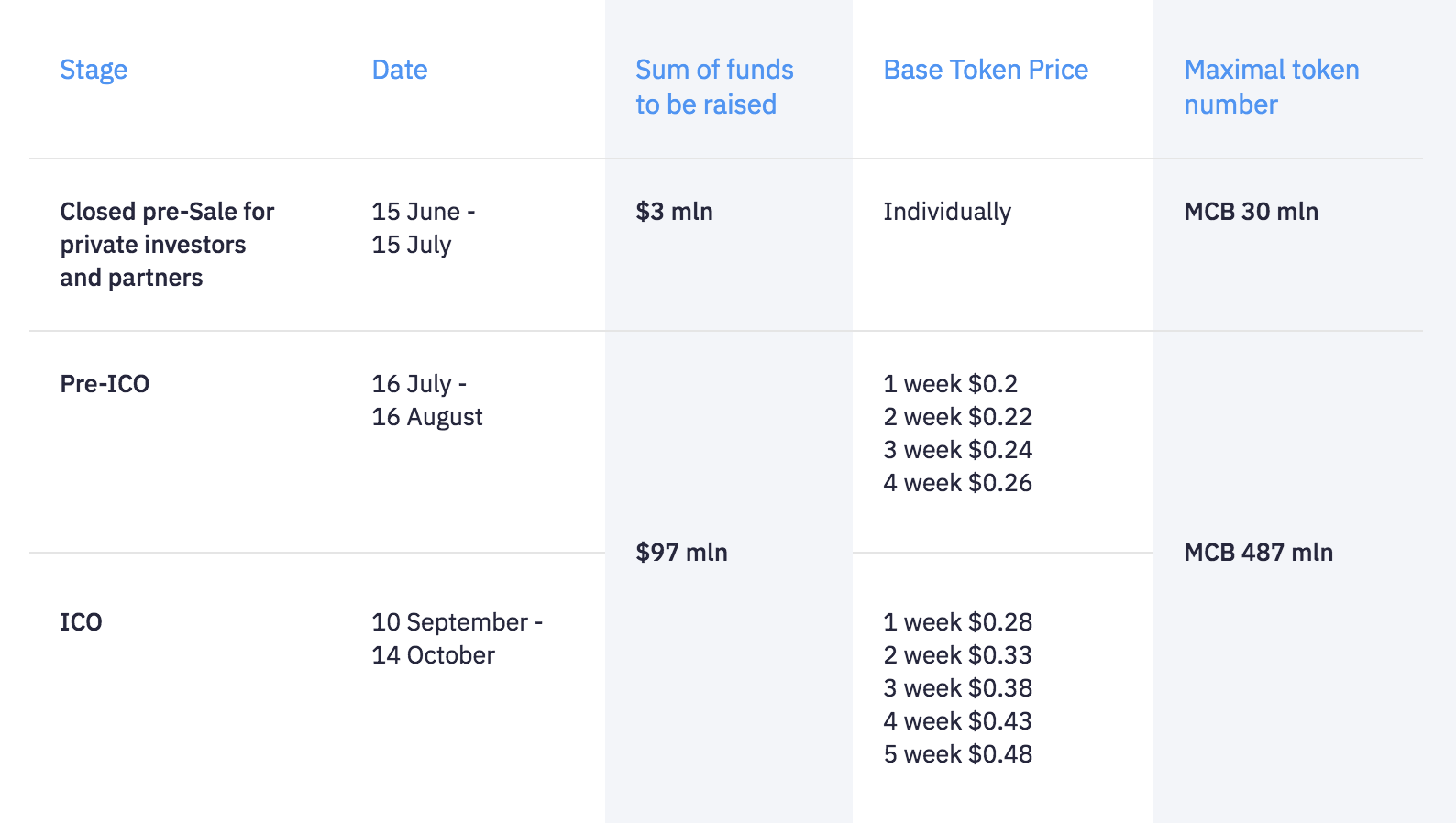Click the 4 week $0.26 price line

957,483
